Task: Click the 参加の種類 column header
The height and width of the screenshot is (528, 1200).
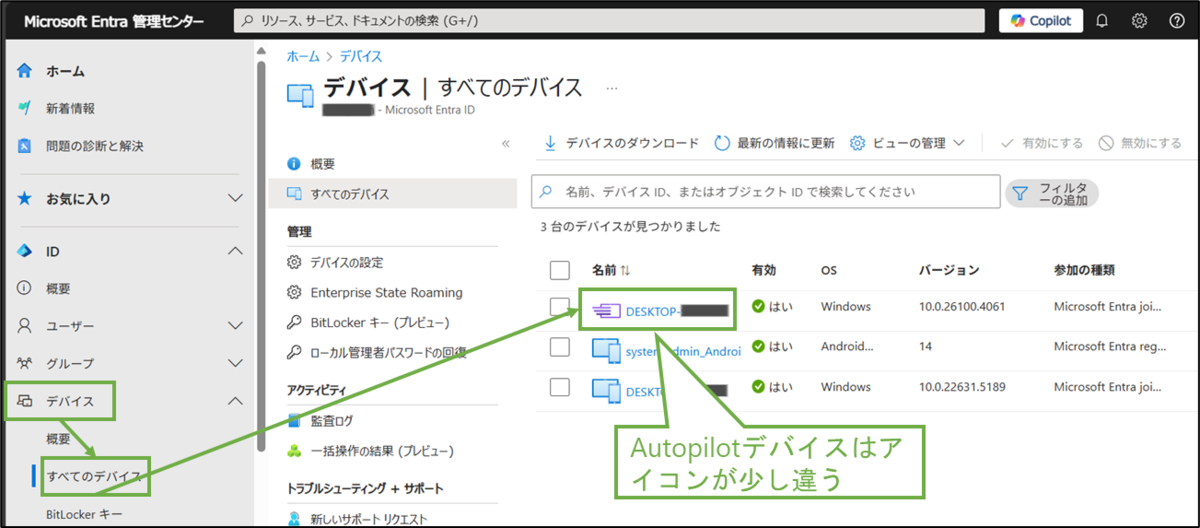Action: [1085, 270]
